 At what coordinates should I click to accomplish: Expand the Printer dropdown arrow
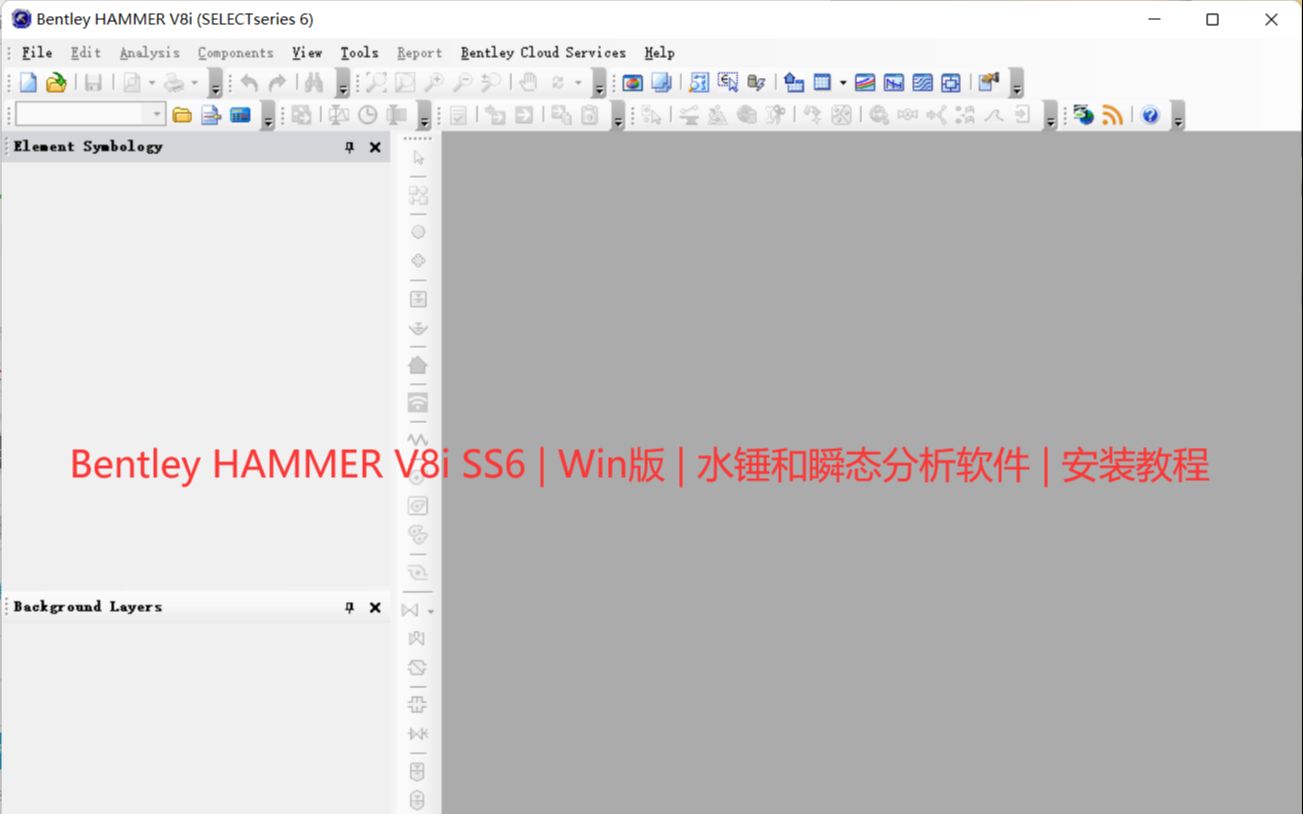tap(195, 82)
